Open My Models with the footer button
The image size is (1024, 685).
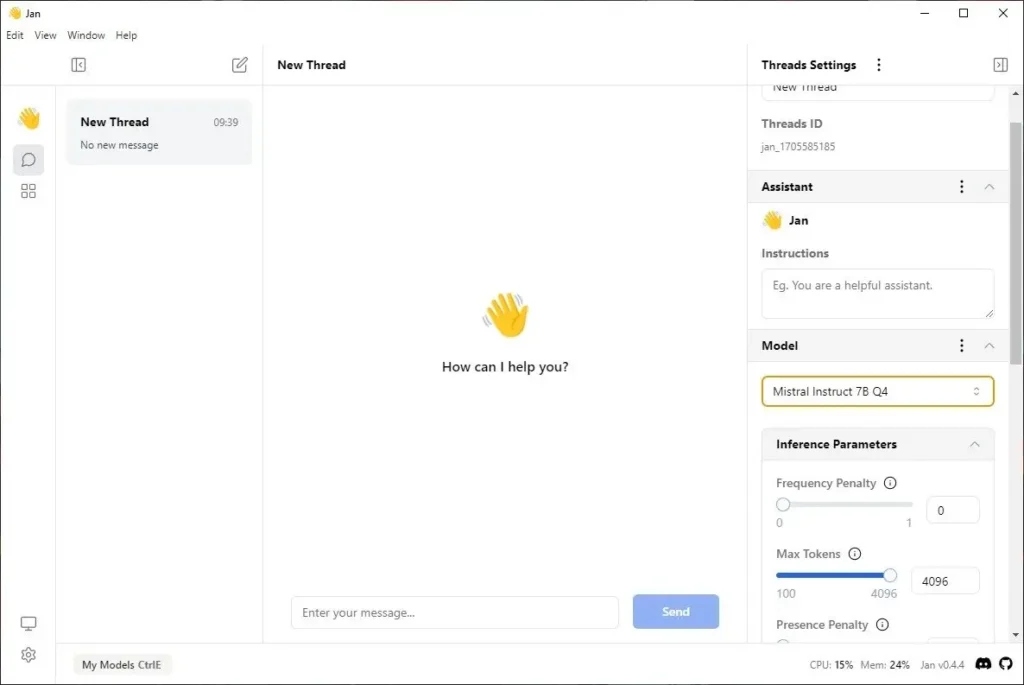tap(122, 663)
